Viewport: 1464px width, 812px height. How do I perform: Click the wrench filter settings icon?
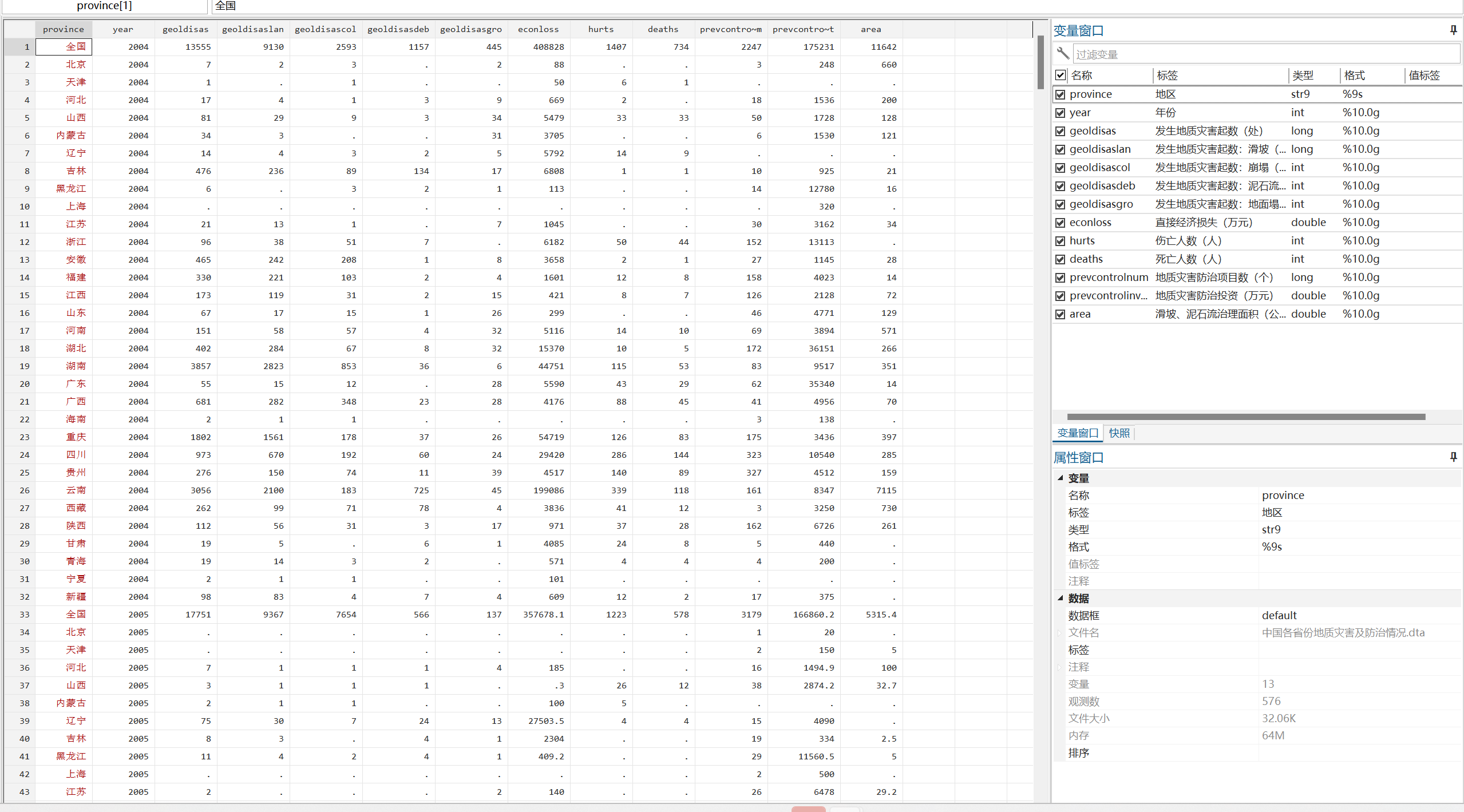1063,54
